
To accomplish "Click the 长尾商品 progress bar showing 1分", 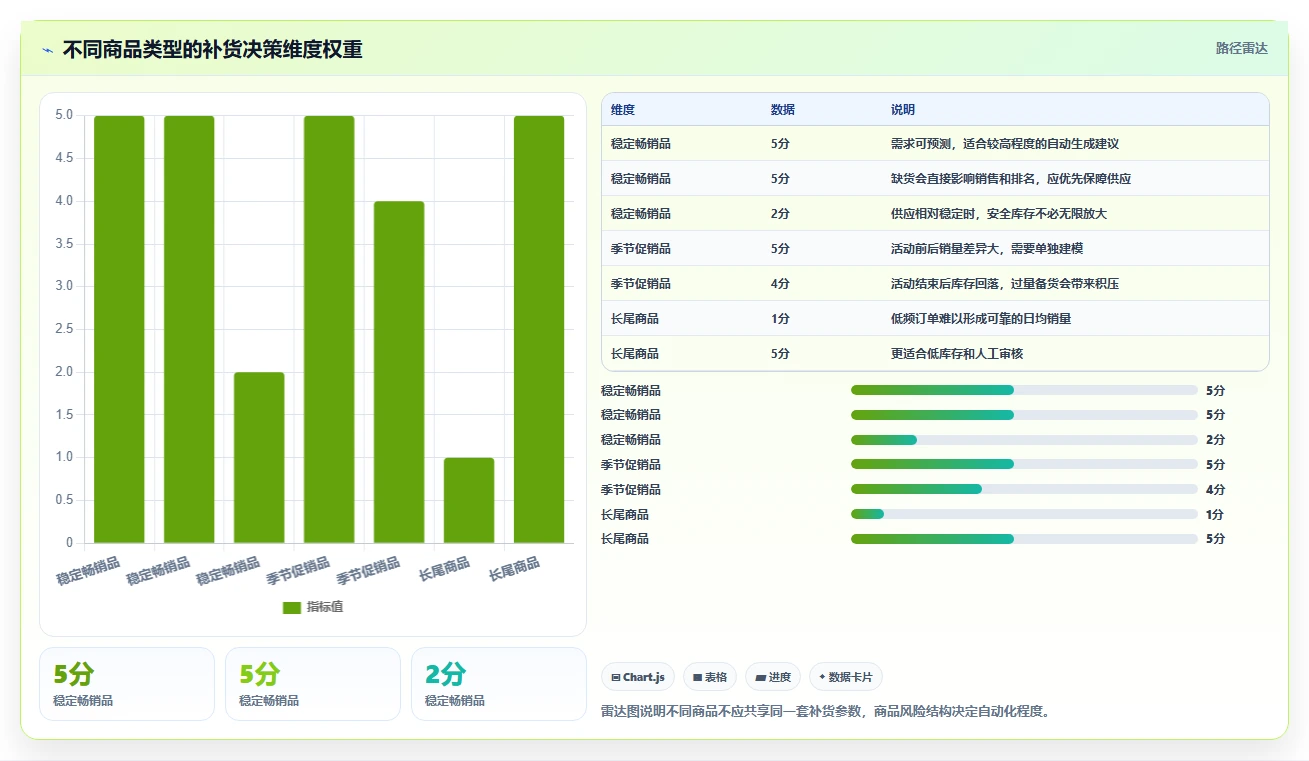I will [x=1024, y=514].
